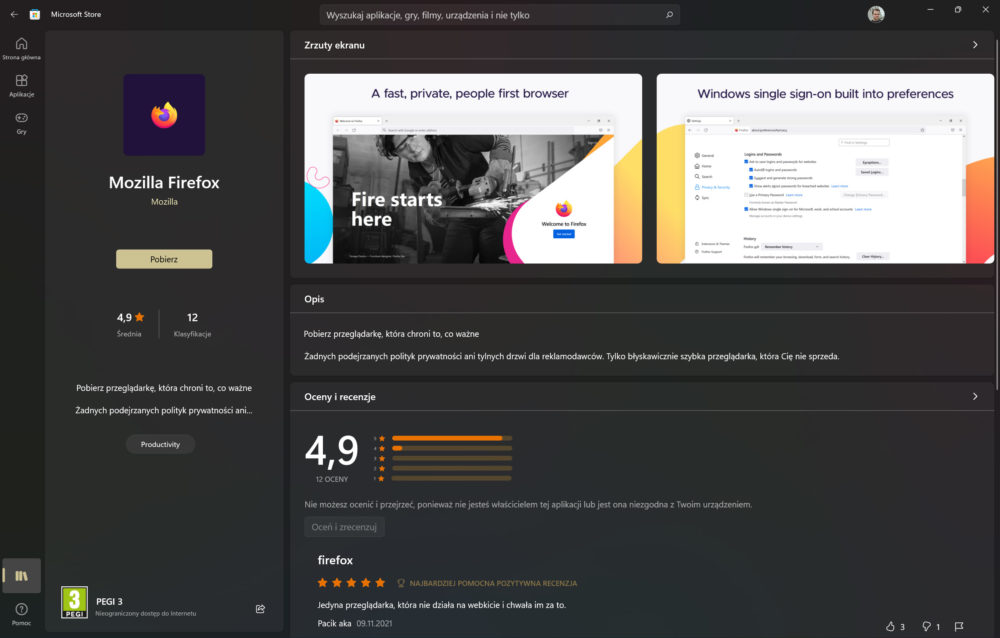Click reviewer name Pacik aka
This screenshot has width=1000, height=638.
334,623
